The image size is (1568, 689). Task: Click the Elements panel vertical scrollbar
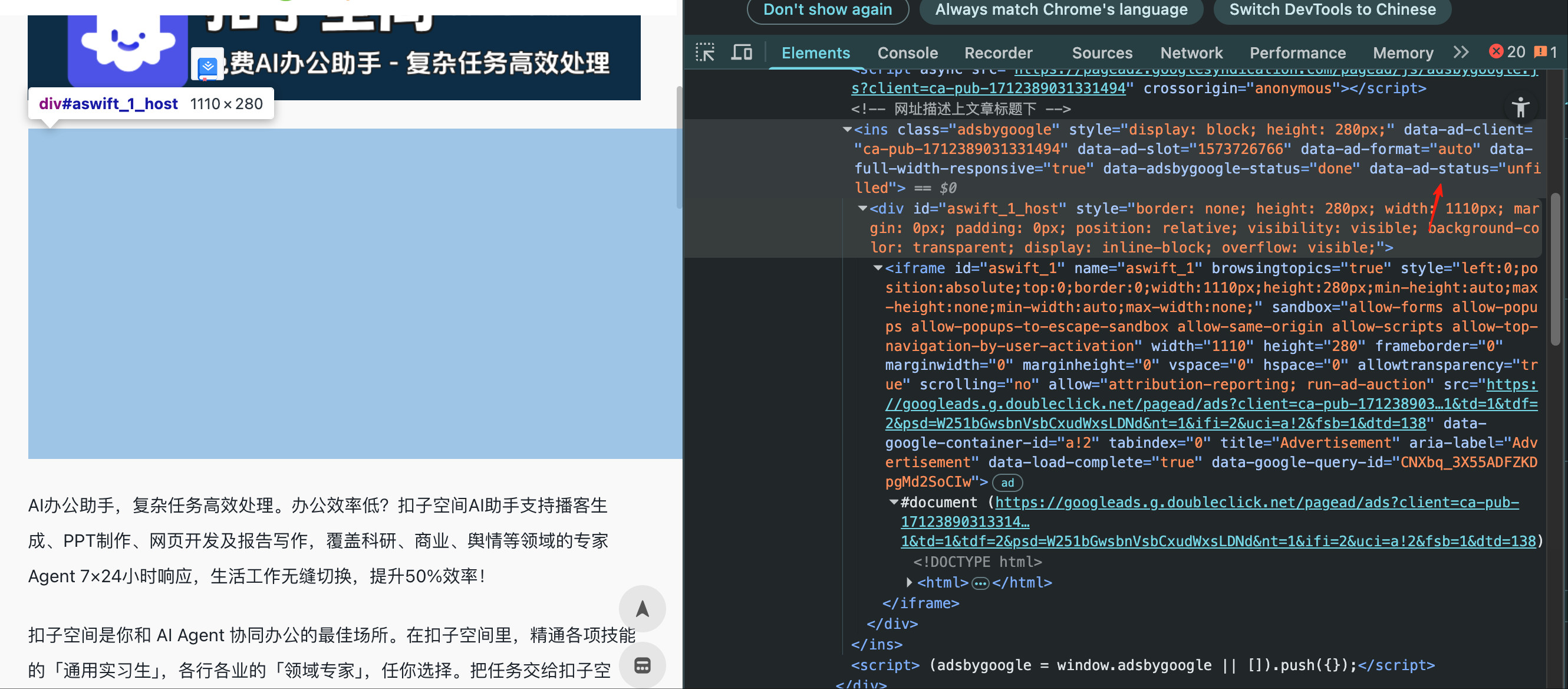click(1554, 268)
